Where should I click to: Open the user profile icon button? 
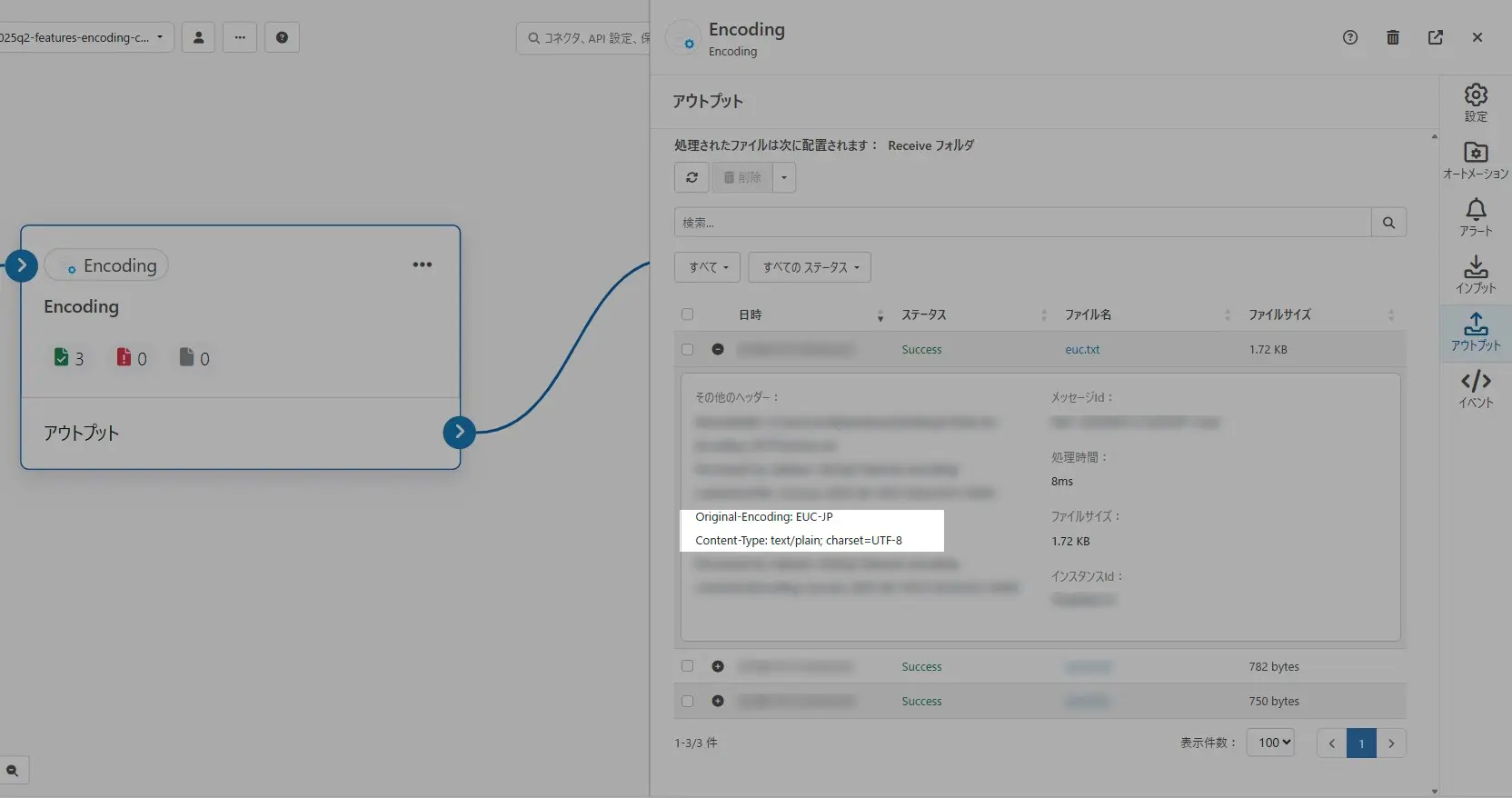pyautogui.click(x=198, y=37)
